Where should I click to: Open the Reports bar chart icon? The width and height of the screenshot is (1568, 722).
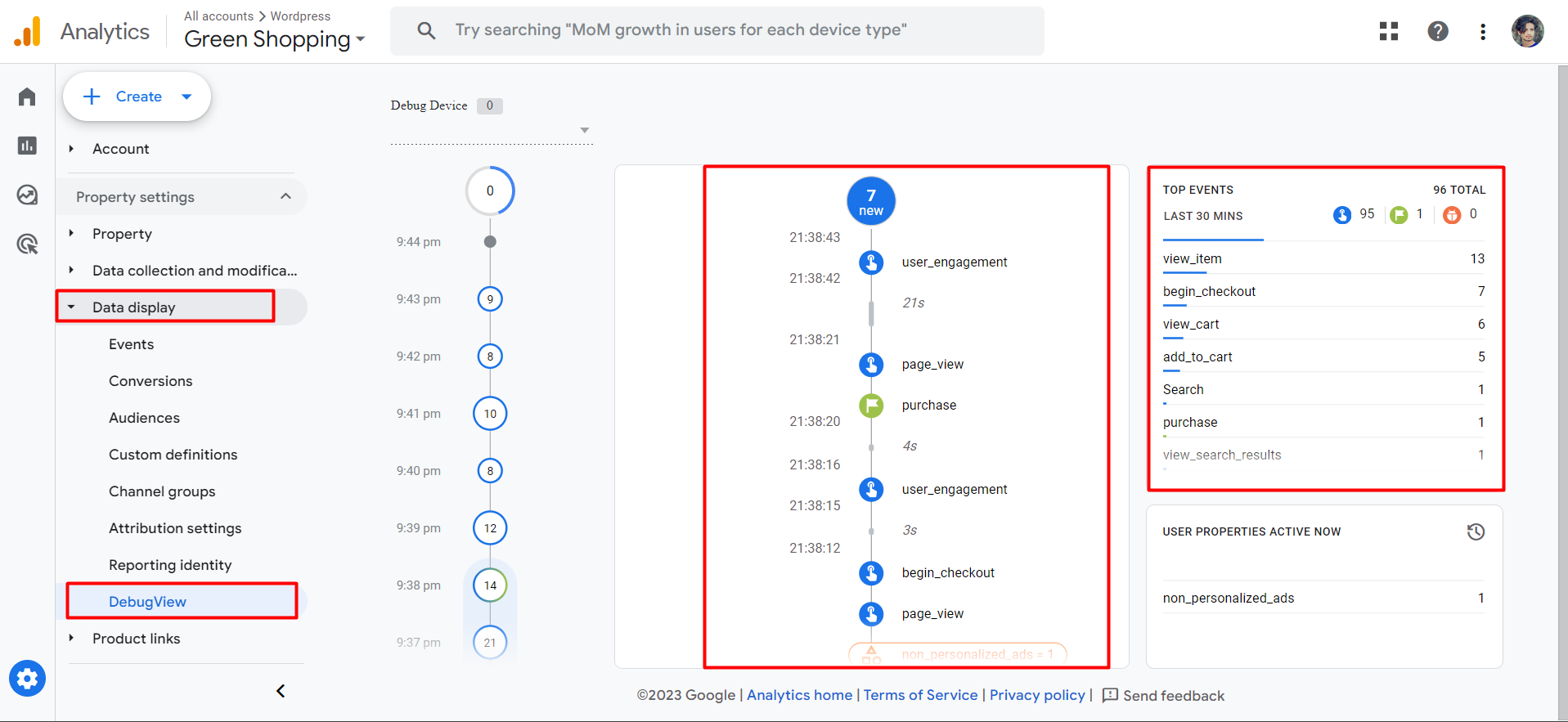(x=27, y=146)
